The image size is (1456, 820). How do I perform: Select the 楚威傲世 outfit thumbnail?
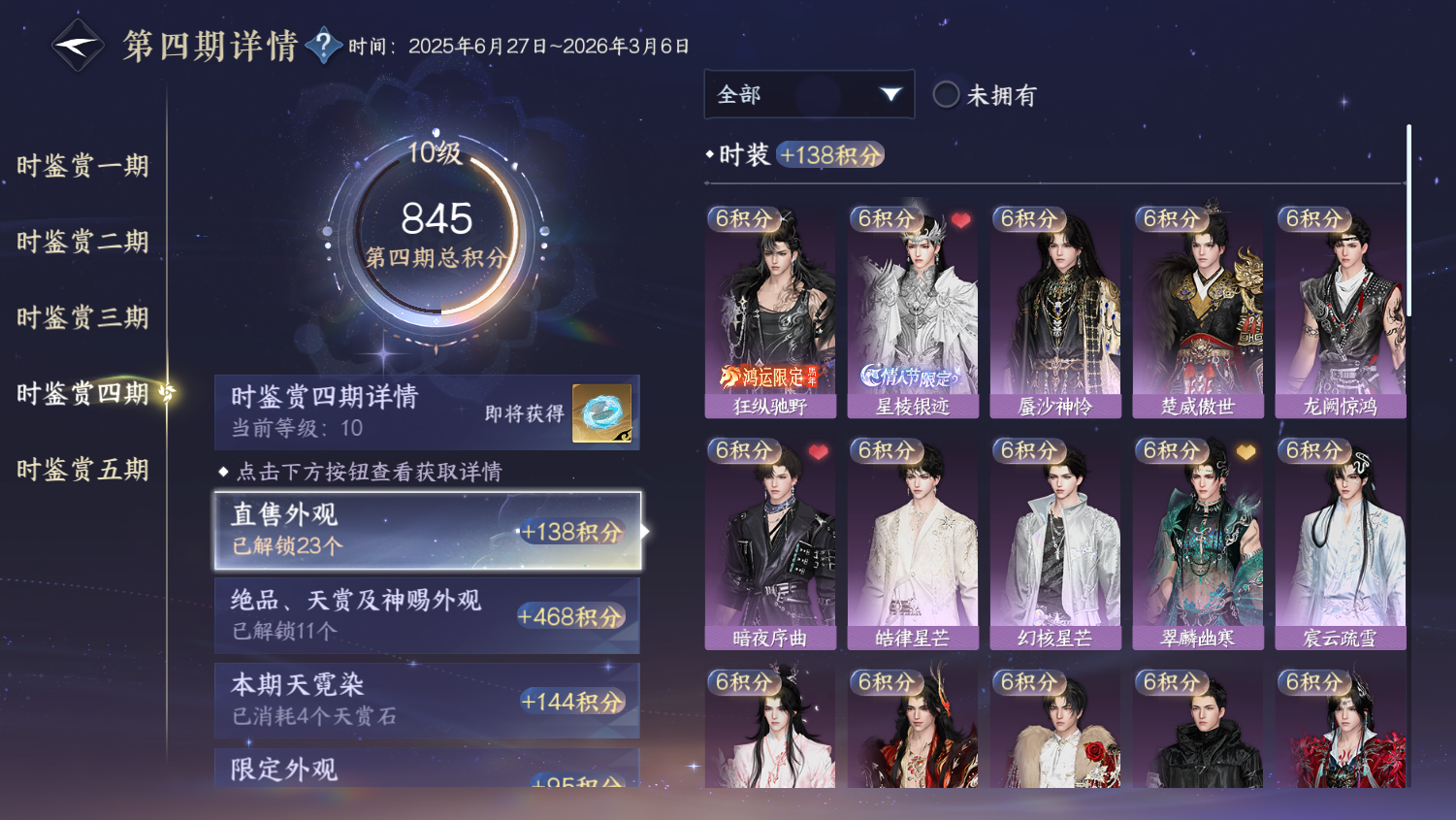click(x=1198, y=312)
